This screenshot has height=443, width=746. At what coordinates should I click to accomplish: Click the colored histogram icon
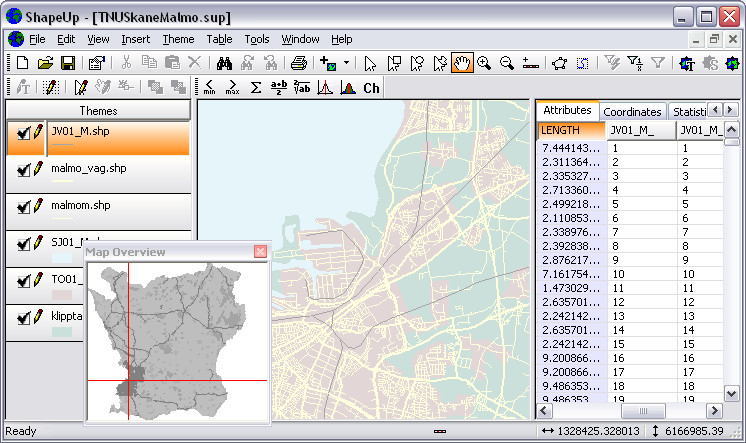coord(348,87)
